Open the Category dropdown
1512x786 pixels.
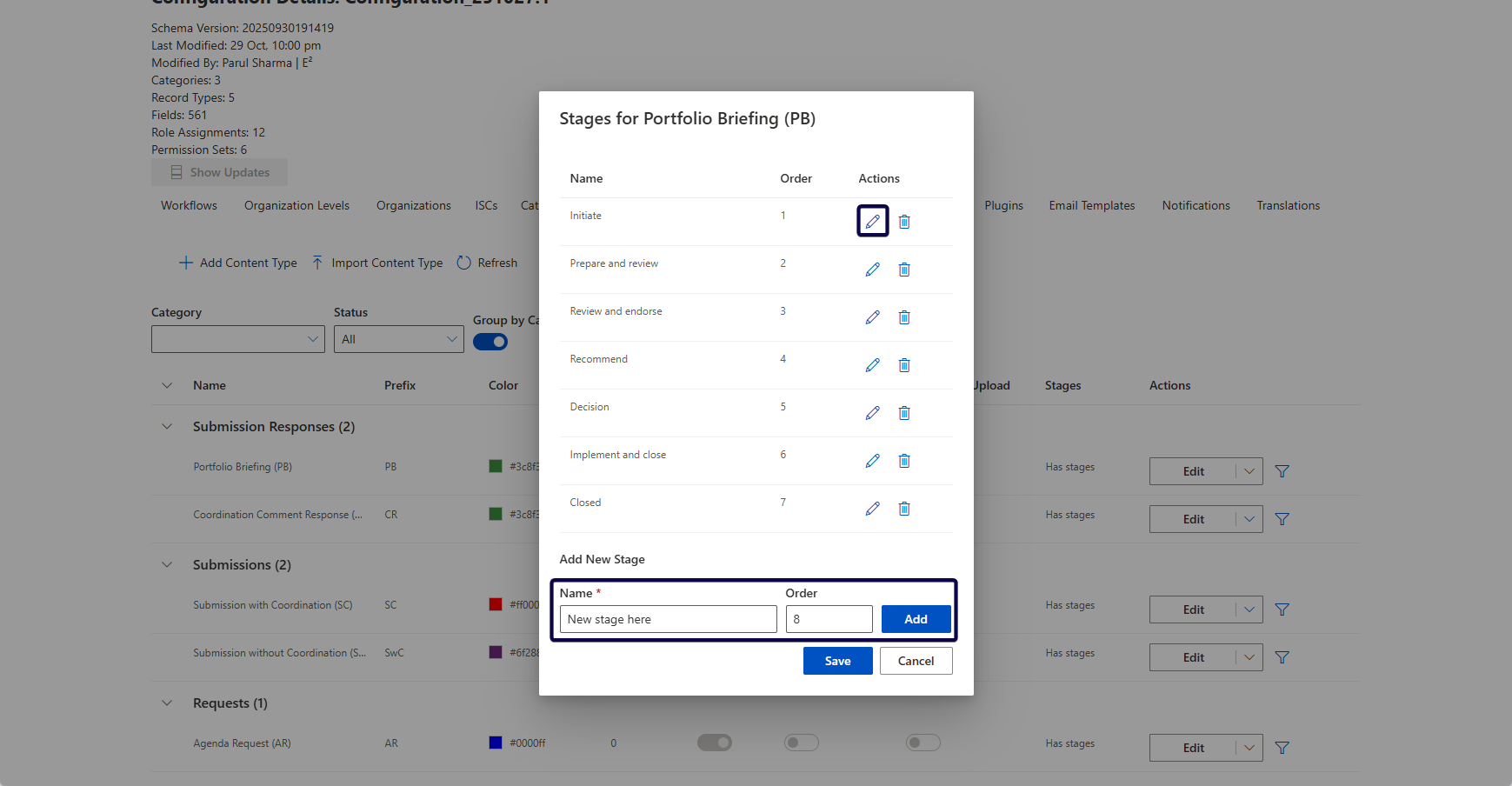pyautogui.click(x=237, y=339)
